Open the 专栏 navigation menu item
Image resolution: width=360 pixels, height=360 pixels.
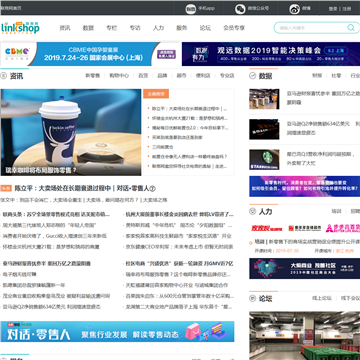[x=112, y=28]
